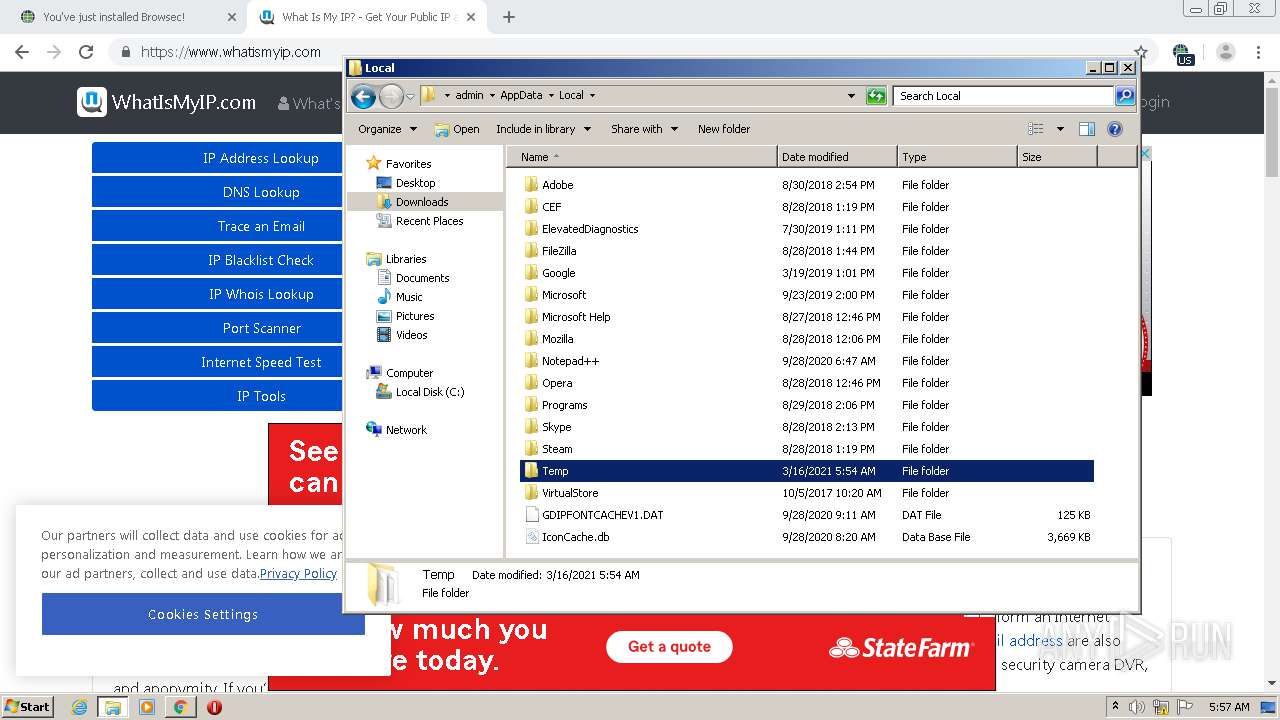The width and height of the screenshot is (1280, 720).
Task: Expand the AppData breadcrumb arrow
Action: (550, 96)
